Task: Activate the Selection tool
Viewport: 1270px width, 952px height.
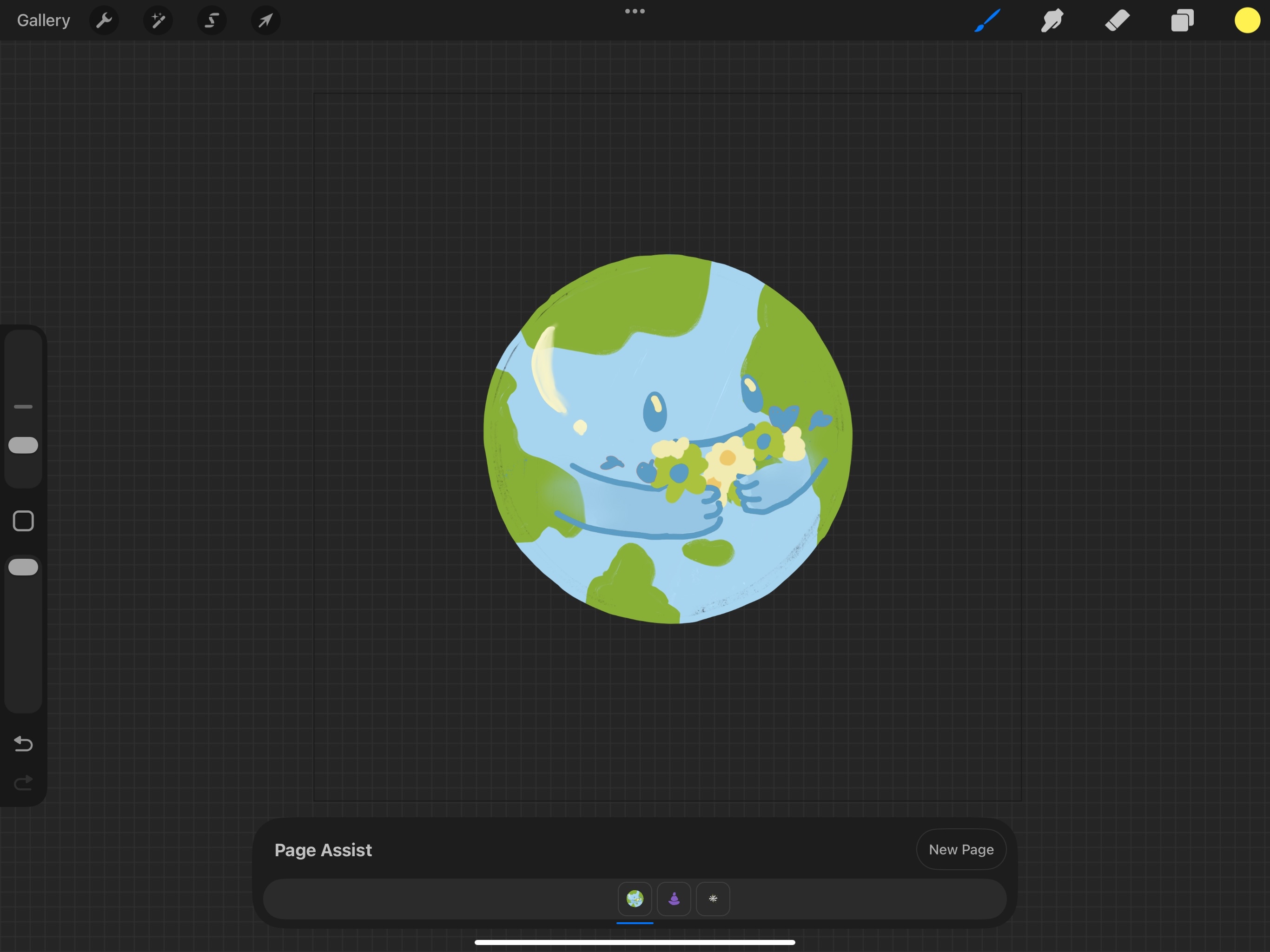Action: 212,20
